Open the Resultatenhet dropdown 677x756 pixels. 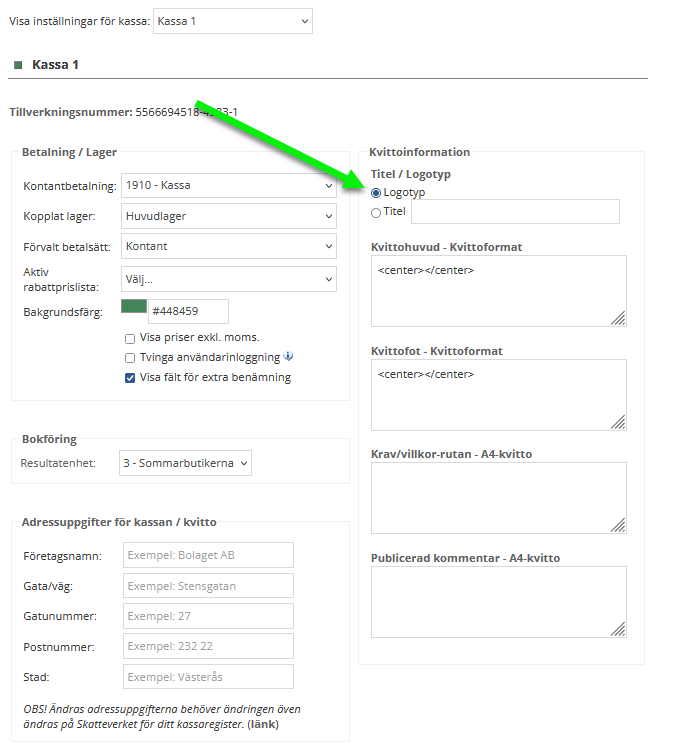coord(185,463)
